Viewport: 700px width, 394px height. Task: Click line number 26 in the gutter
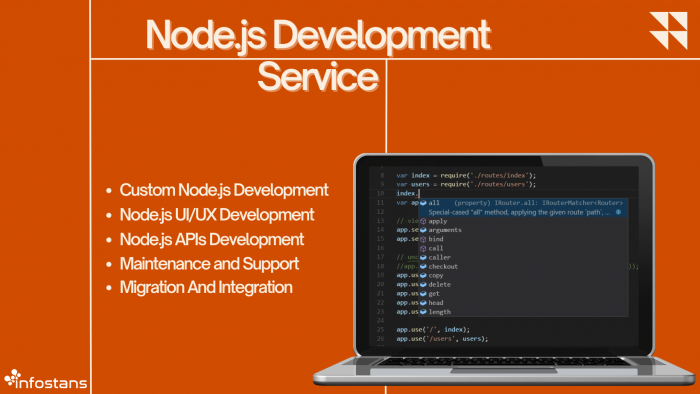coord(380,339)
